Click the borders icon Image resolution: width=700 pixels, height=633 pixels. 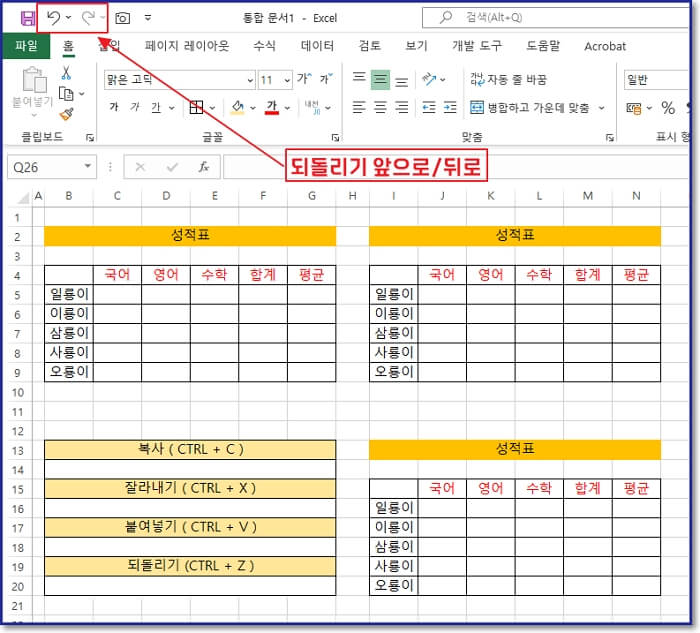pyautogui.click(x=196, y=108)
